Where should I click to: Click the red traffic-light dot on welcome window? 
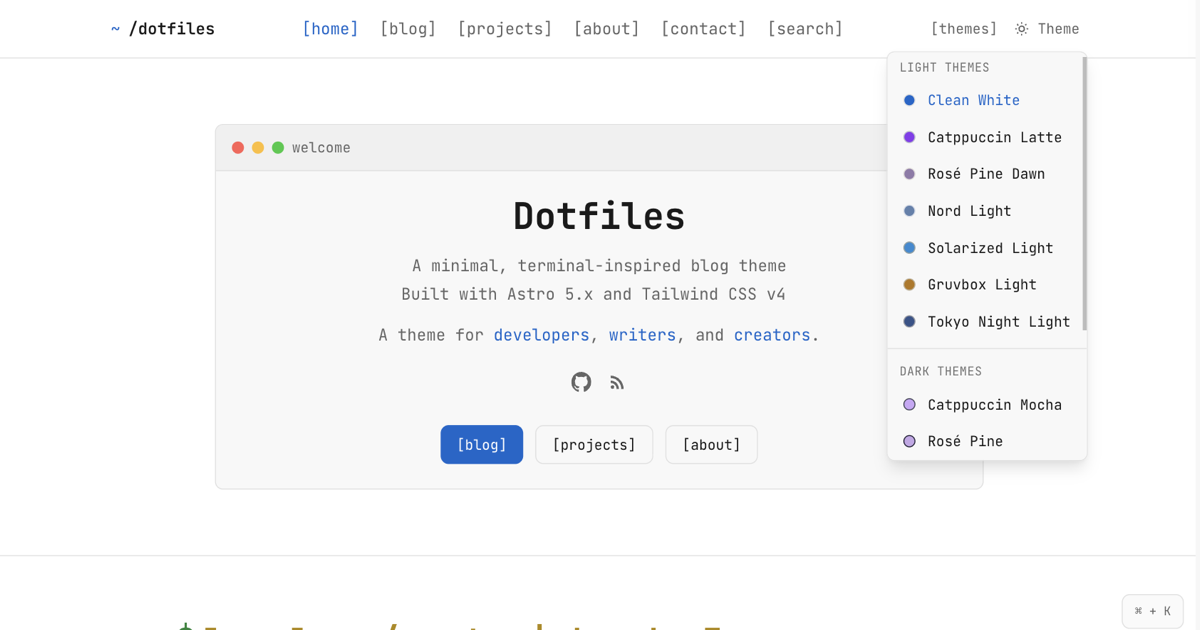238,147
